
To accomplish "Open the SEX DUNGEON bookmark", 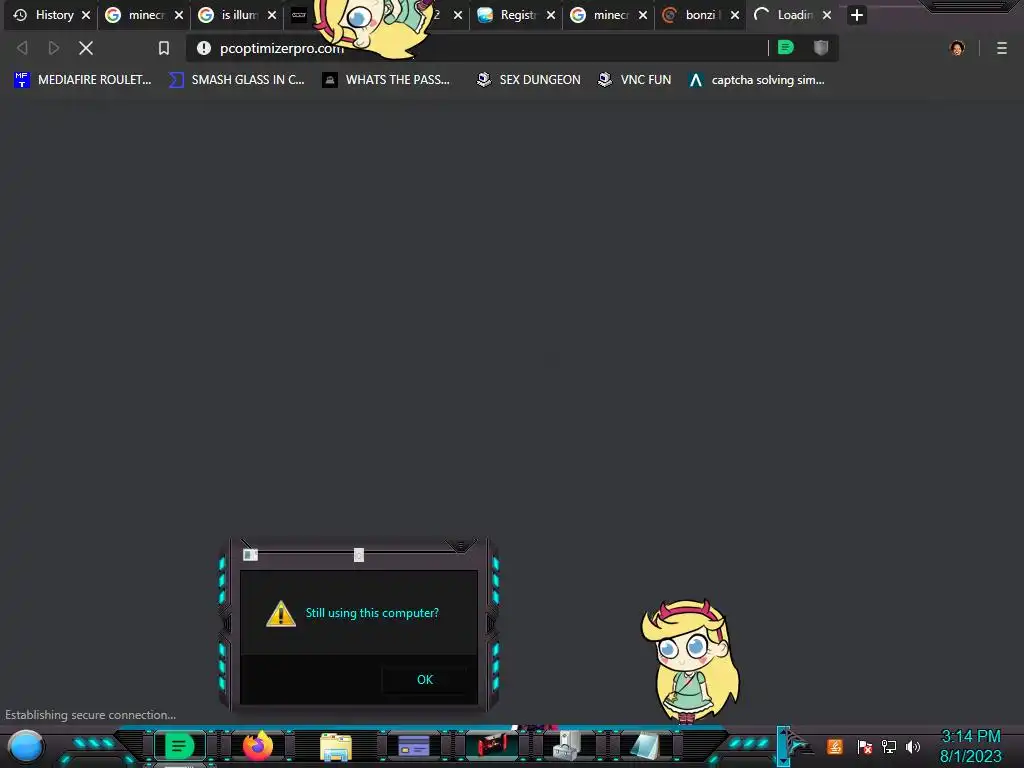I will tap(529, 80).
